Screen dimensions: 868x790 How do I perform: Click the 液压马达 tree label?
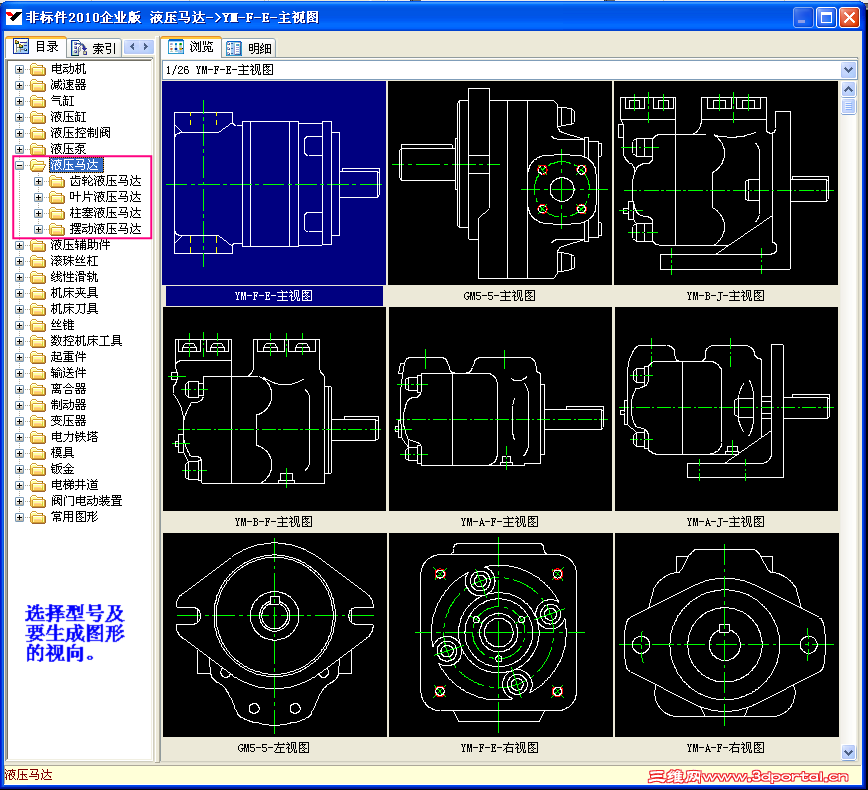(74, 165)
